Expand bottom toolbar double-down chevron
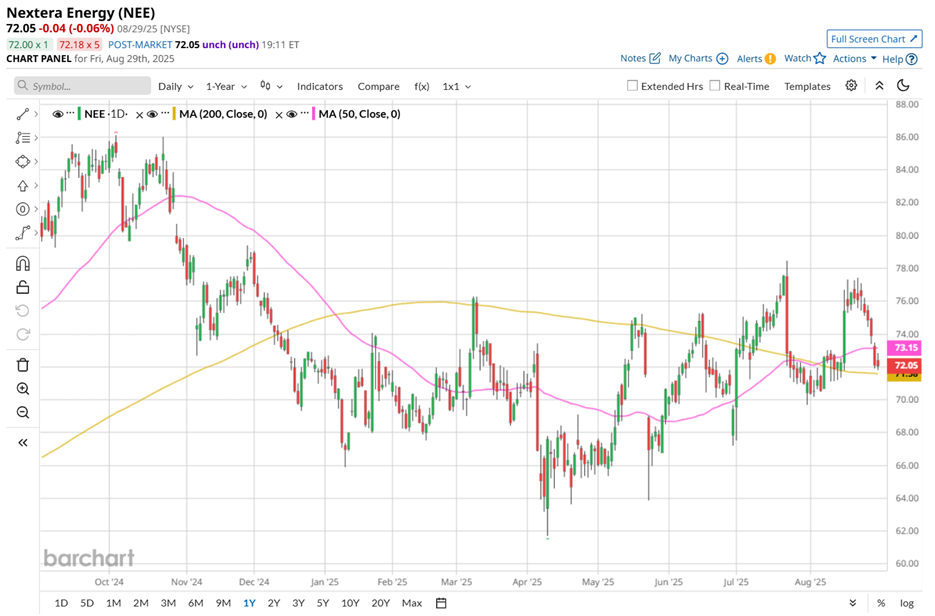 point(853,603)
